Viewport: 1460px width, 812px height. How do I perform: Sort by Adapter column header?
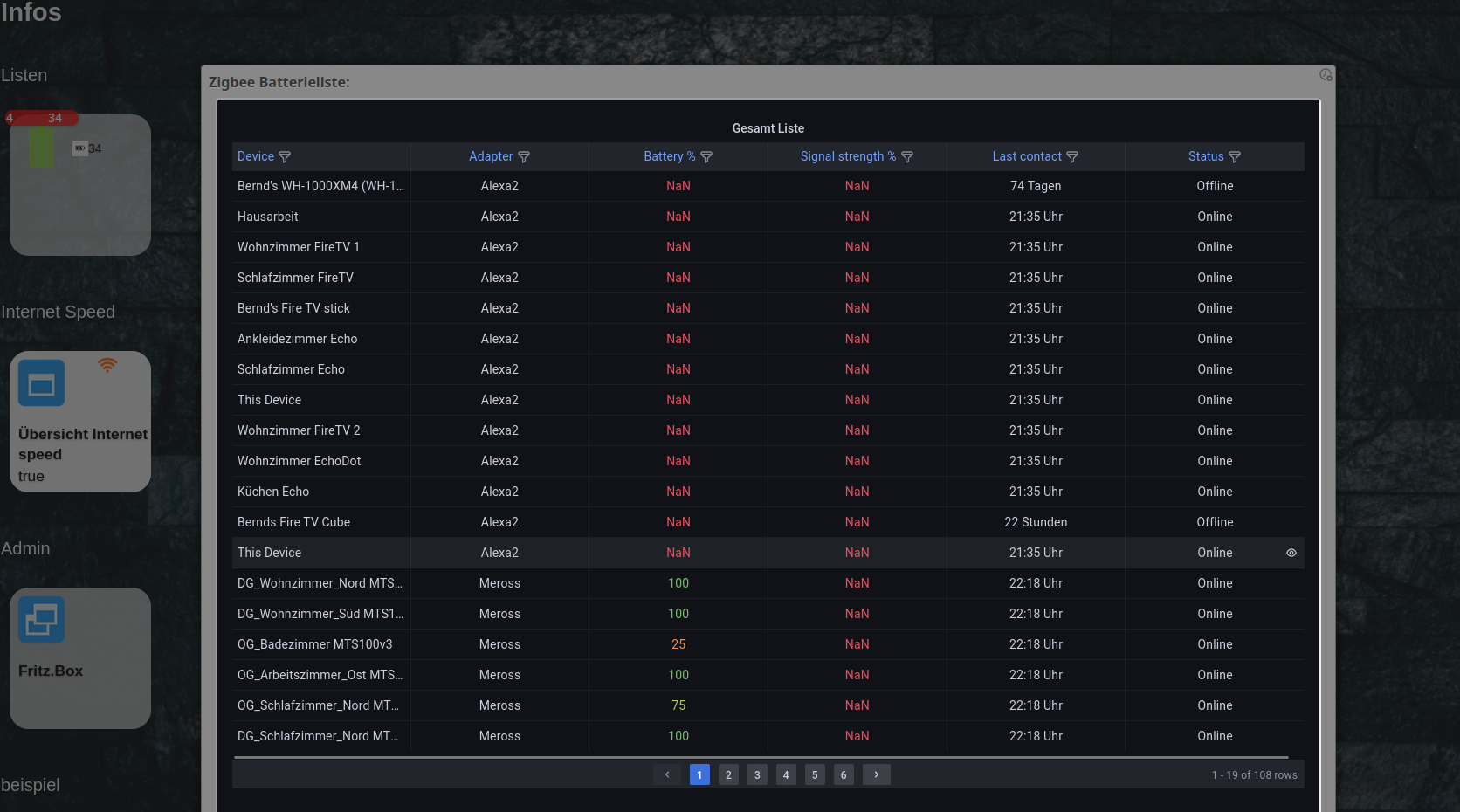coord(491,156)
